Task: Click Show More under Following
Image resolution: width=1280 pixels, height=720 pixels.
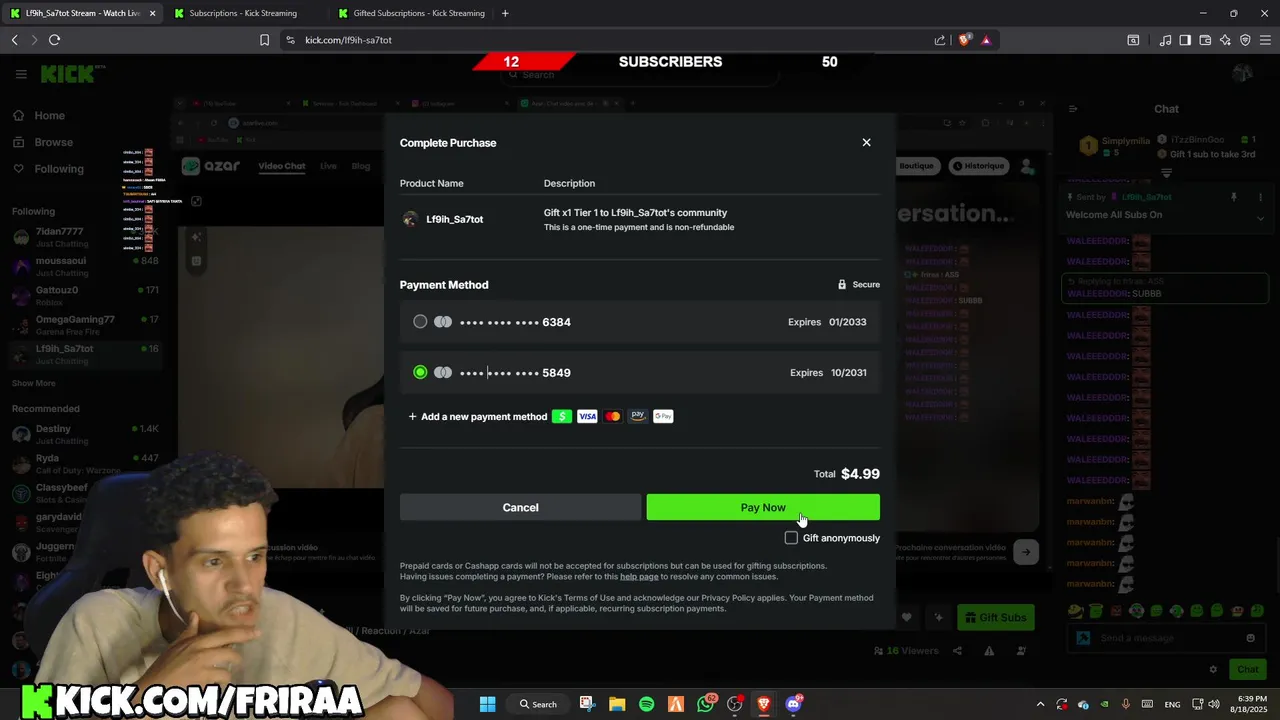Action: click(x=34, y=383)
